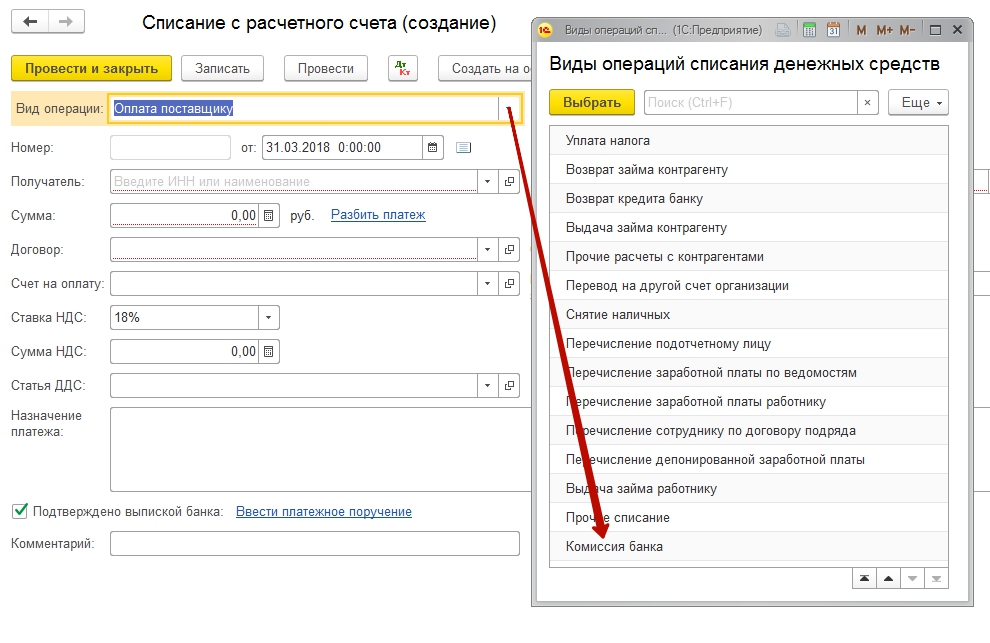Click the Комментарий input field
The height and width of the screenshot is (643, 990).
[x=315, y=544]
